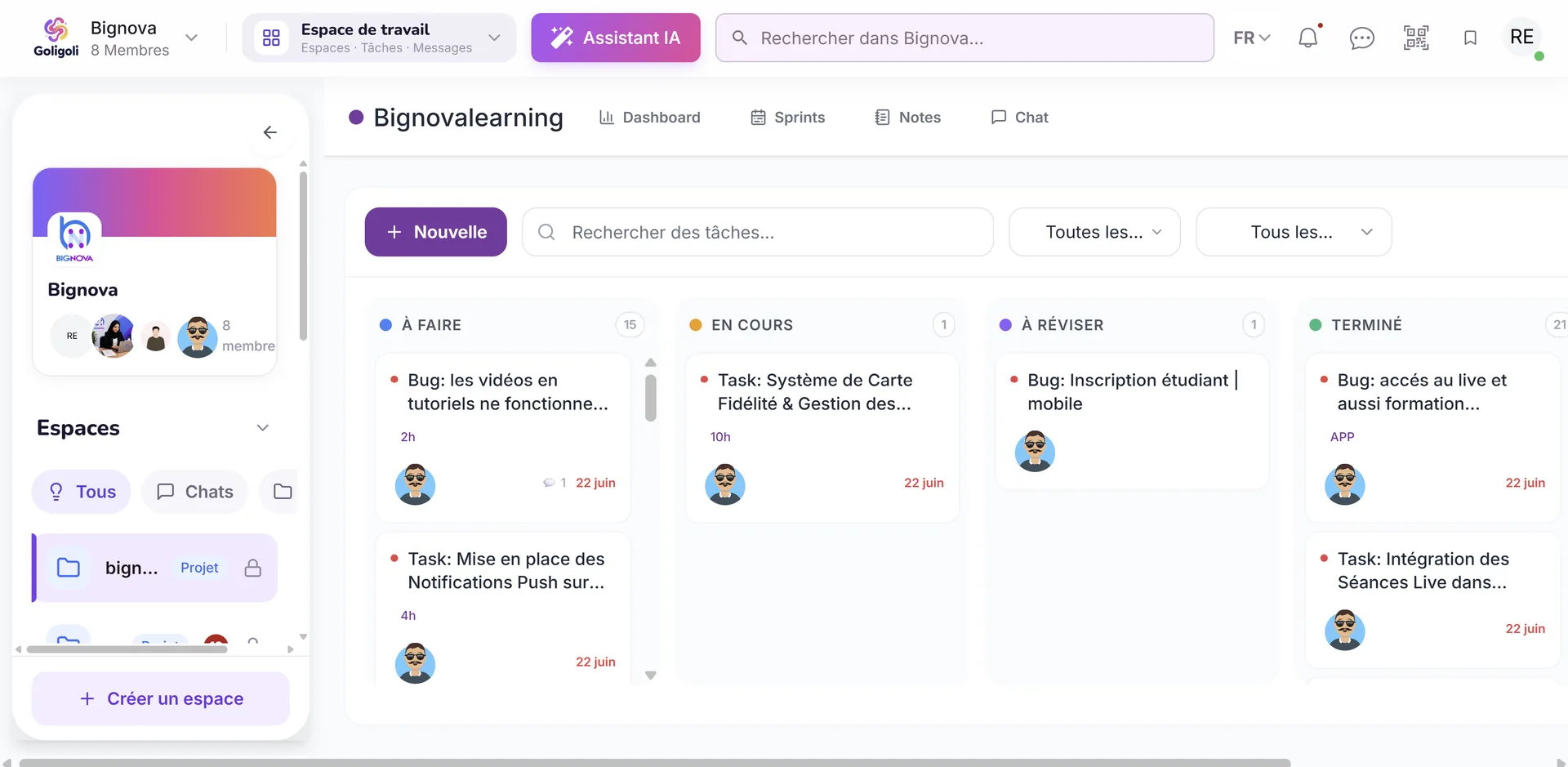Click the bookmark icon in the header
1568x767 pixels.
point(1470,38)
